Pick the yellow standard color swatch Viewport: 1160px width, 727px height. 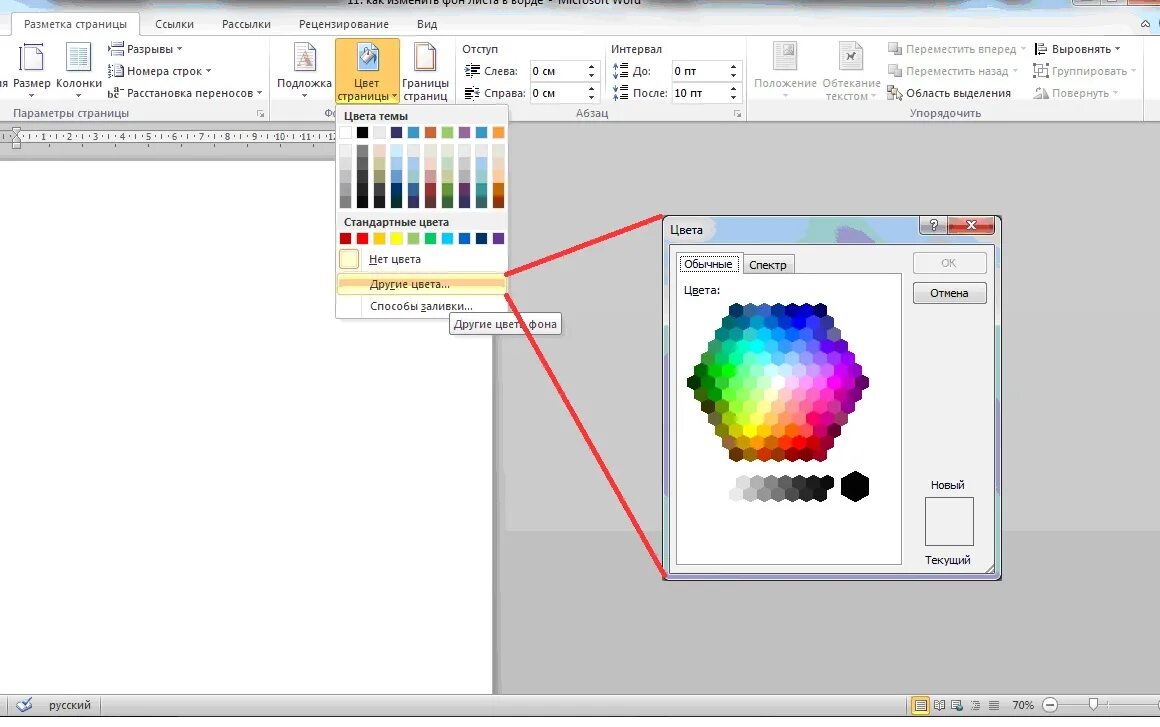397,238
